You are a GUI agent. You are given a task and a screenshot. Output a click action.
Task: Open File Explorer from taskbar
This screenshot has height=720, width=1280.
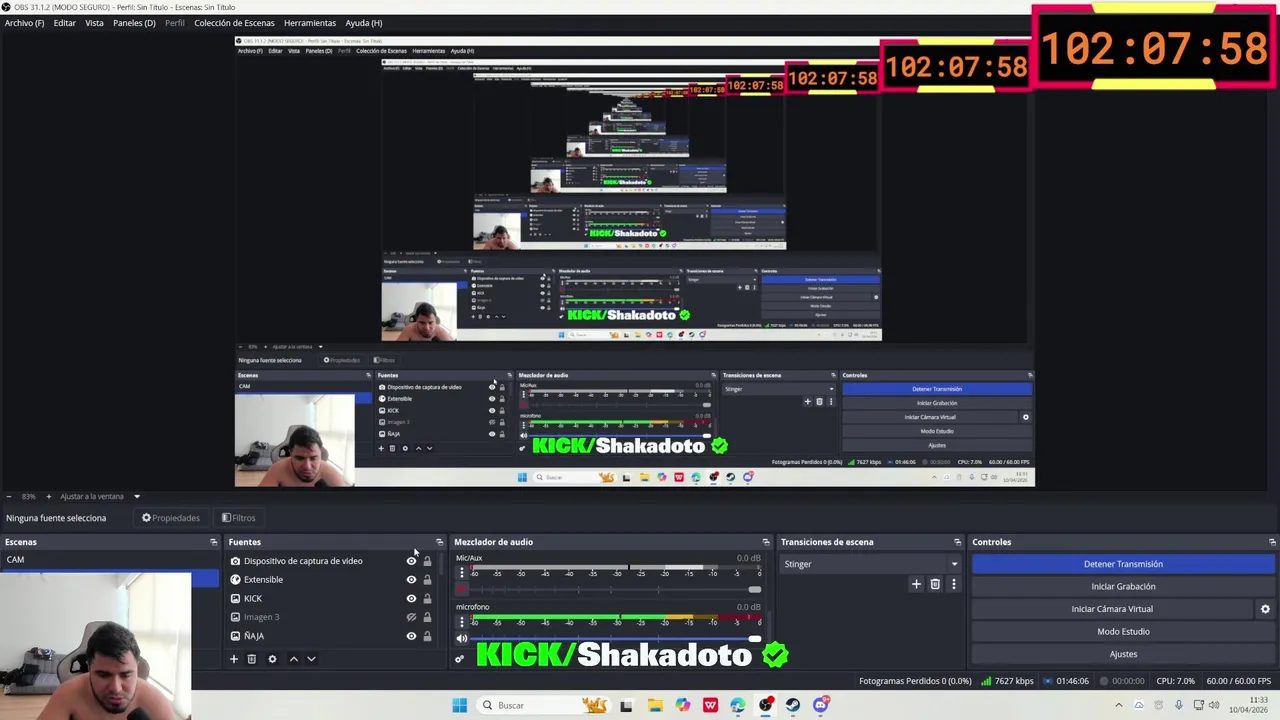pos(655,705)
